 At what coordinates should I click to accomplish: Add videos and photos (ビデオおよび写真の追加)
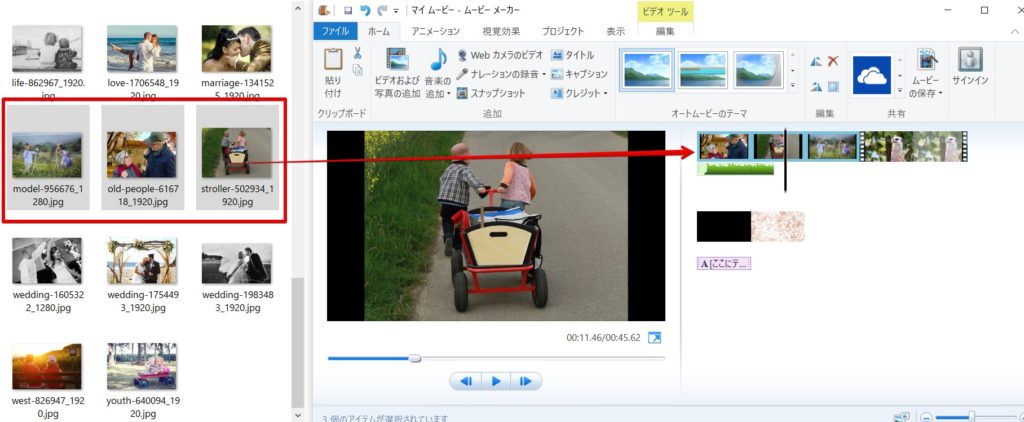(x=397, y=73)
